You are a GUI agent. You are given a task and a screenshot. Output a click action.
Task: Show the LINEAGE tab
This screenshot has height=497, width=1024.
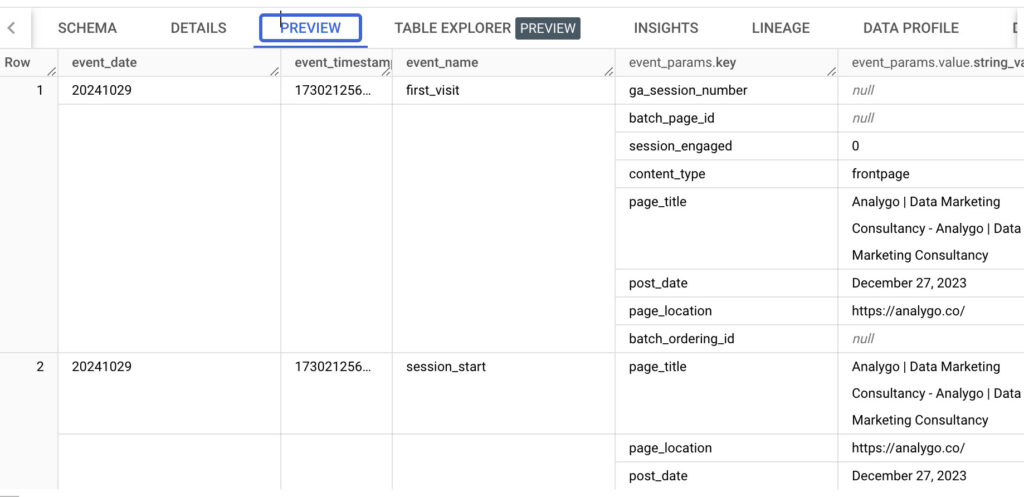click(x=780, y=28)
